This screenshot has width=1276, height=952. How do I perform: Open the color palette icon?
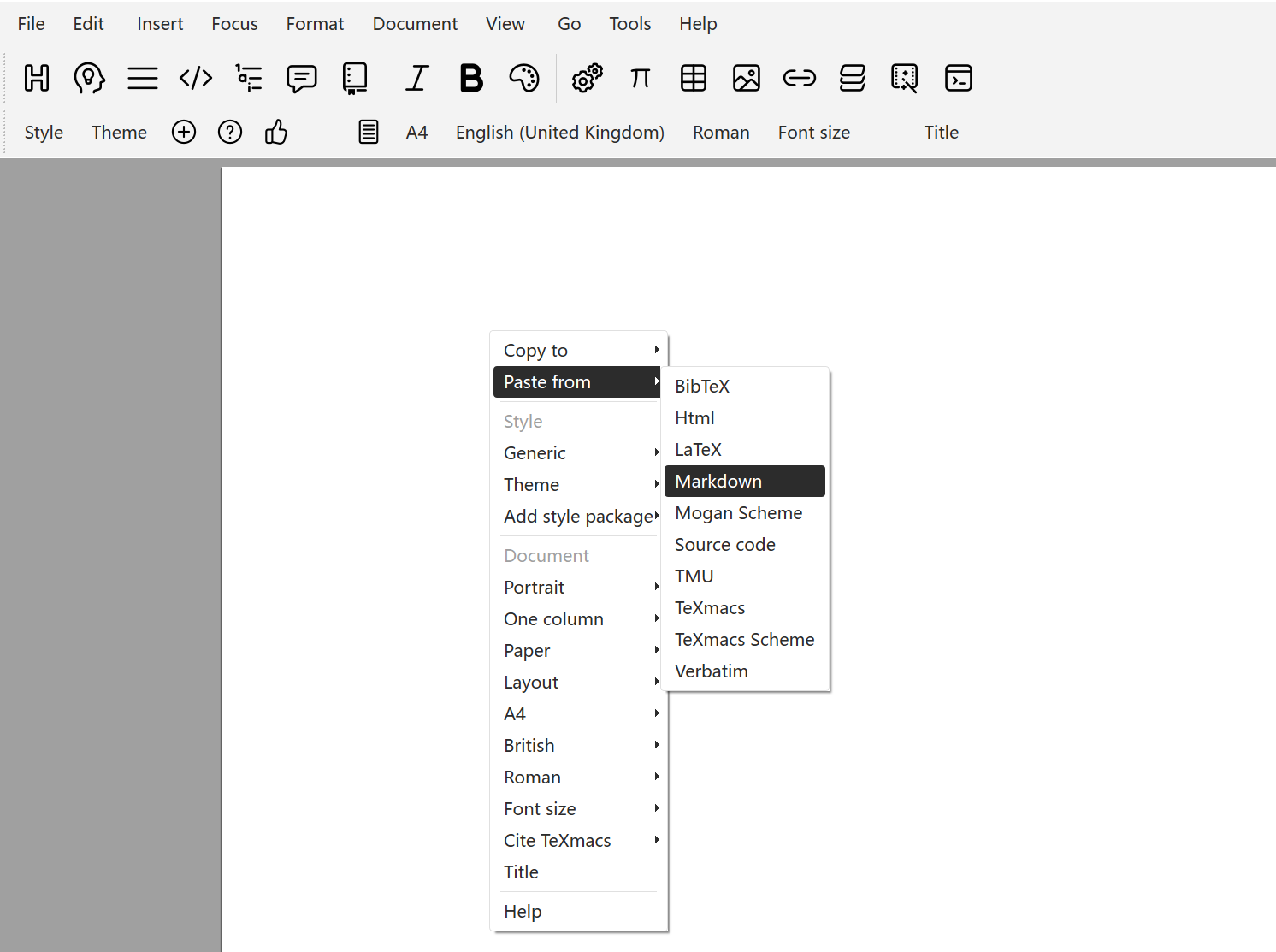(x=524, y=78)
